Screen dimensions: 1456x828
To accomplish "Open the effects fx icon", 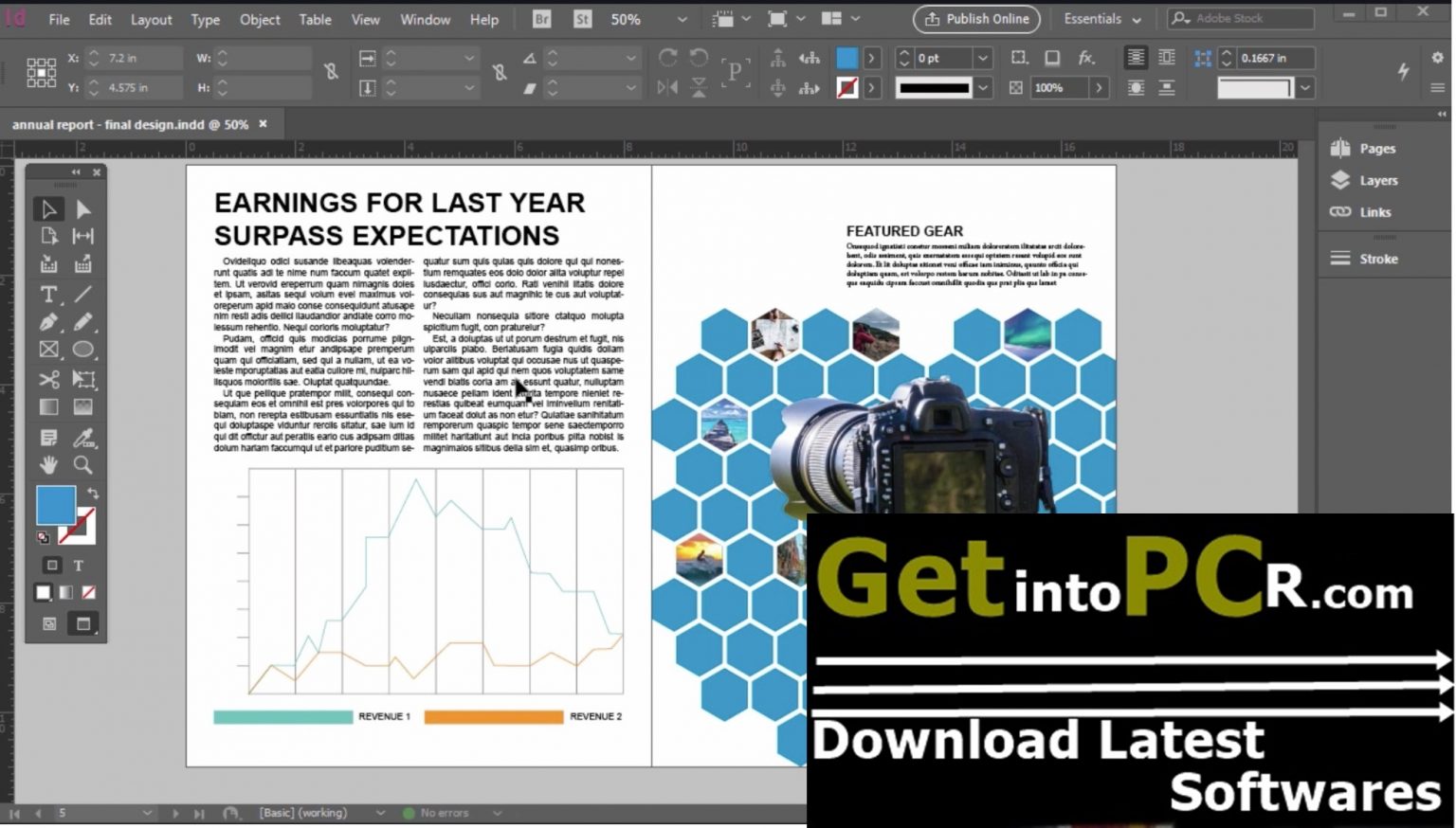I will click(1086, 58).
